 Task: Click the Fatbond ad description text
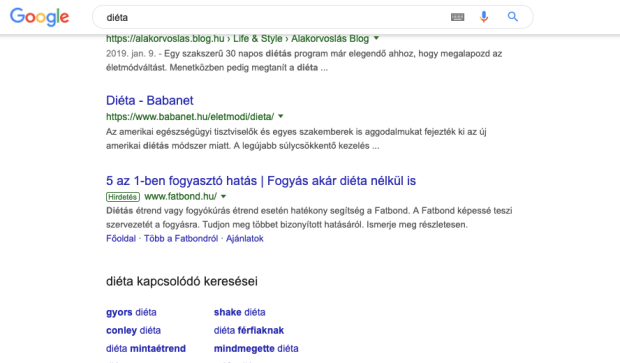pyautogui.click(x=309, y=217)
